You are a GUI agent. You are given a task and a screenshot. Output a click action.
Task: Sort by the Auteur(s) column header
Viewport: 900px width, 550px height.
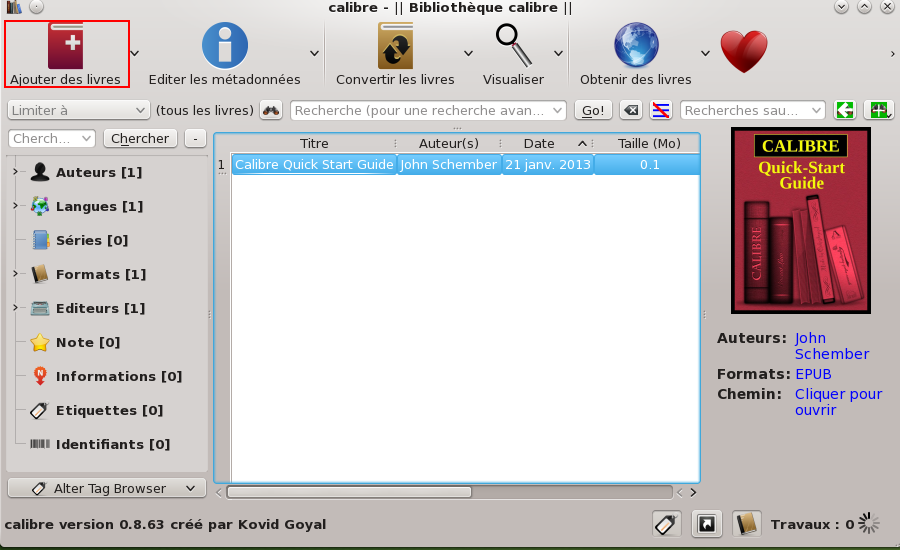click(x=449, y=143)
